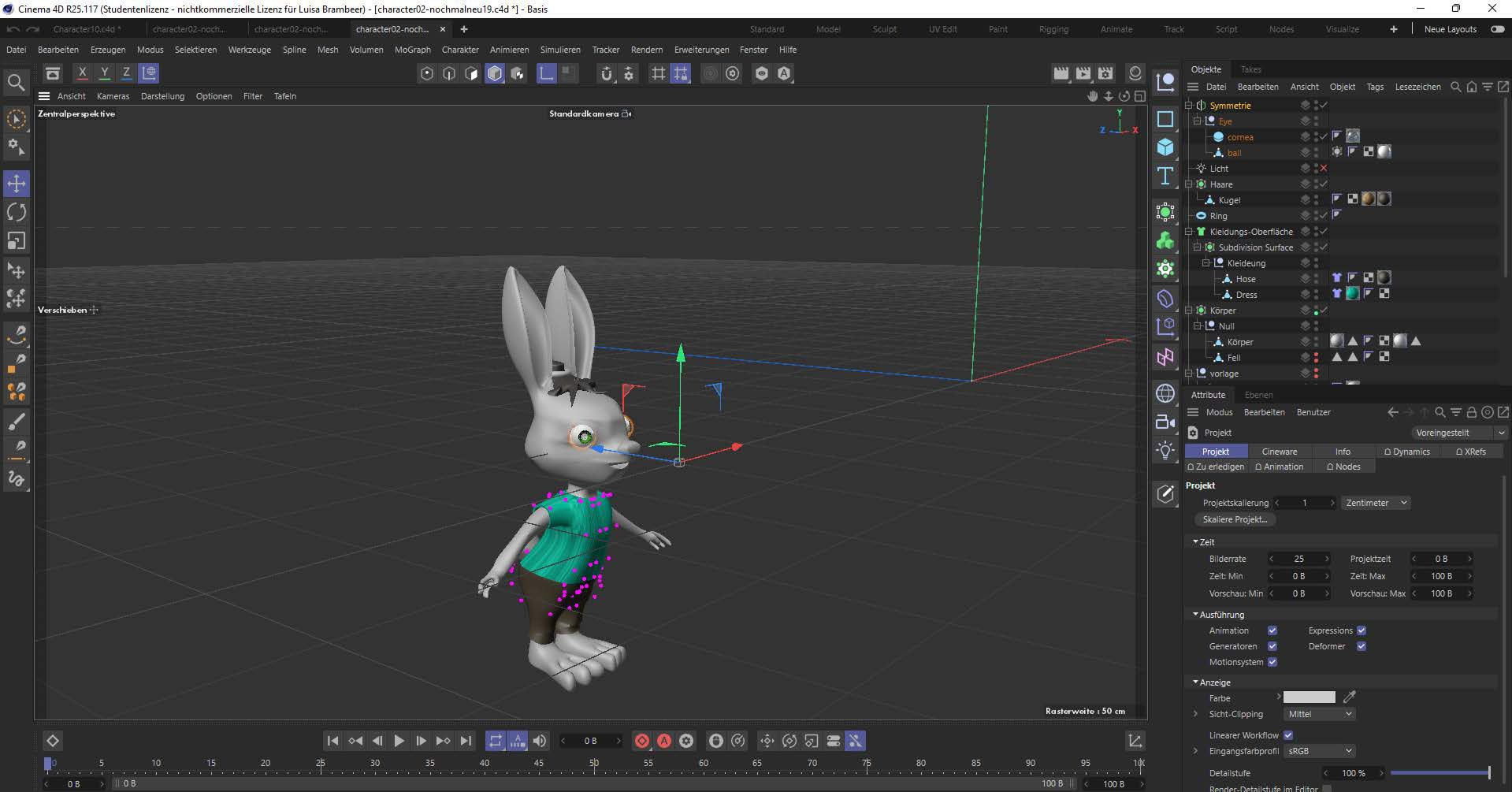The image size is (1512, 792).
Task: Collapse the Körper tree node
Action: coord(1189,310)
